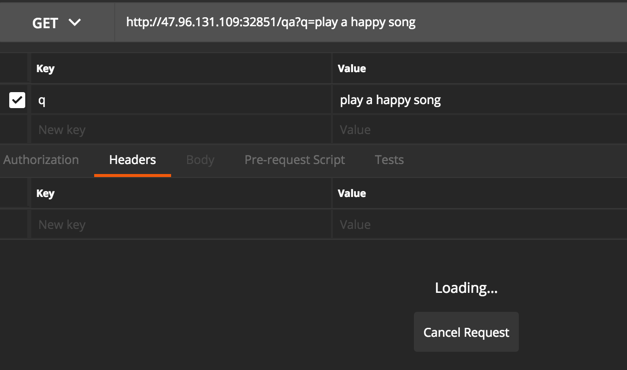This screenshot has height=370, width=627.
Task: Select the Headers tab
Action: pos(132,160)
